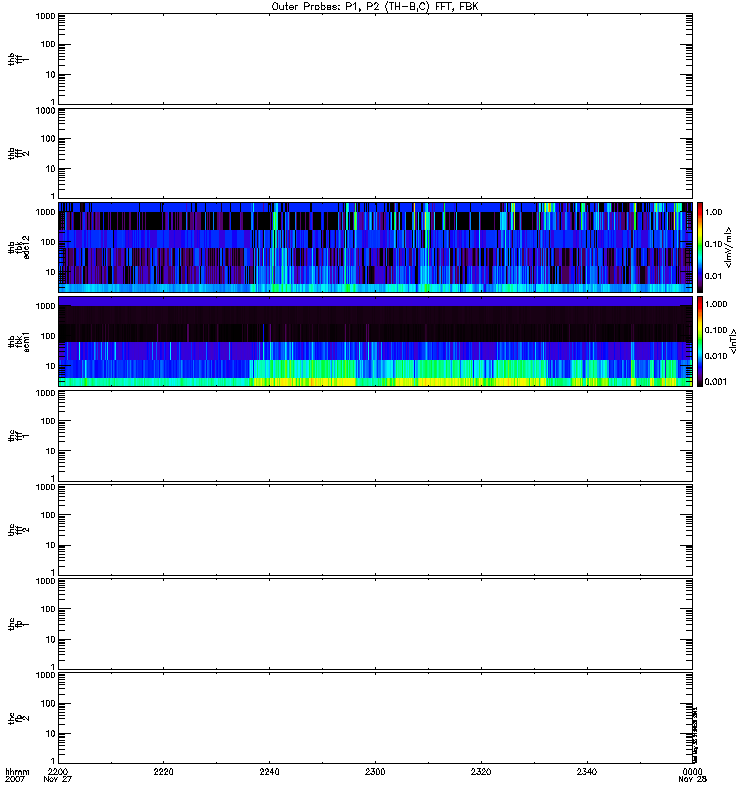750x800 pixels.
Task: Click the empty thb fff 2 panel
Action: click(x=375, y=152)
